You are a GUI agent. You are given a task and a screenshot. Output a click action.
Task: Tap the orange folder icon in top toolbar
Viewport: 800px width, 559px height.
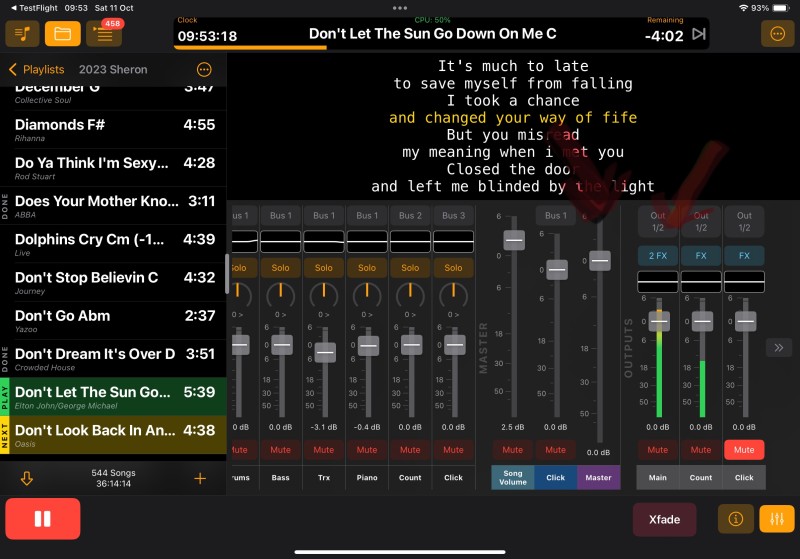click(62, 34)
